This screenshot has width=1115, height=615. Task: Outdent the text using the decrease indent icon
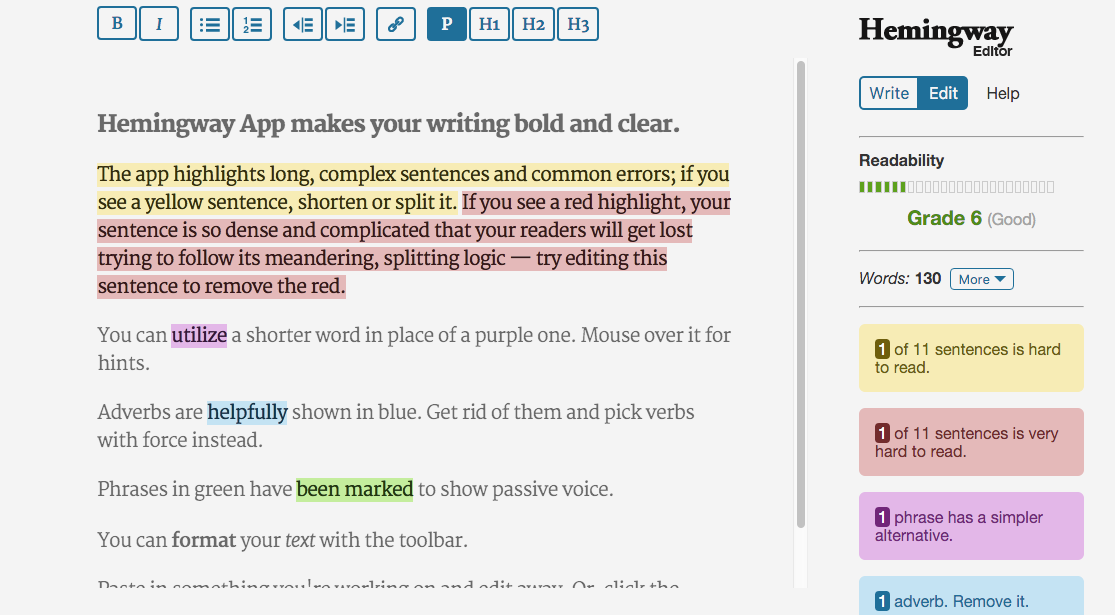[303, 24]
